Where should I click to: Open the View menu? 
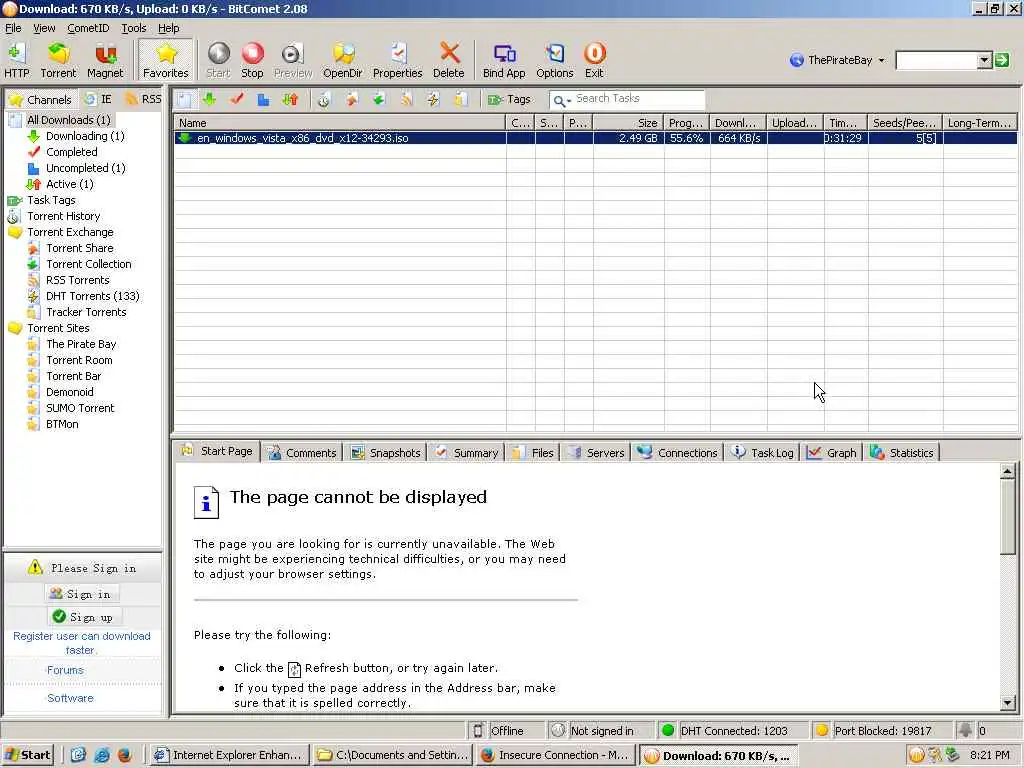click(44, 28)
